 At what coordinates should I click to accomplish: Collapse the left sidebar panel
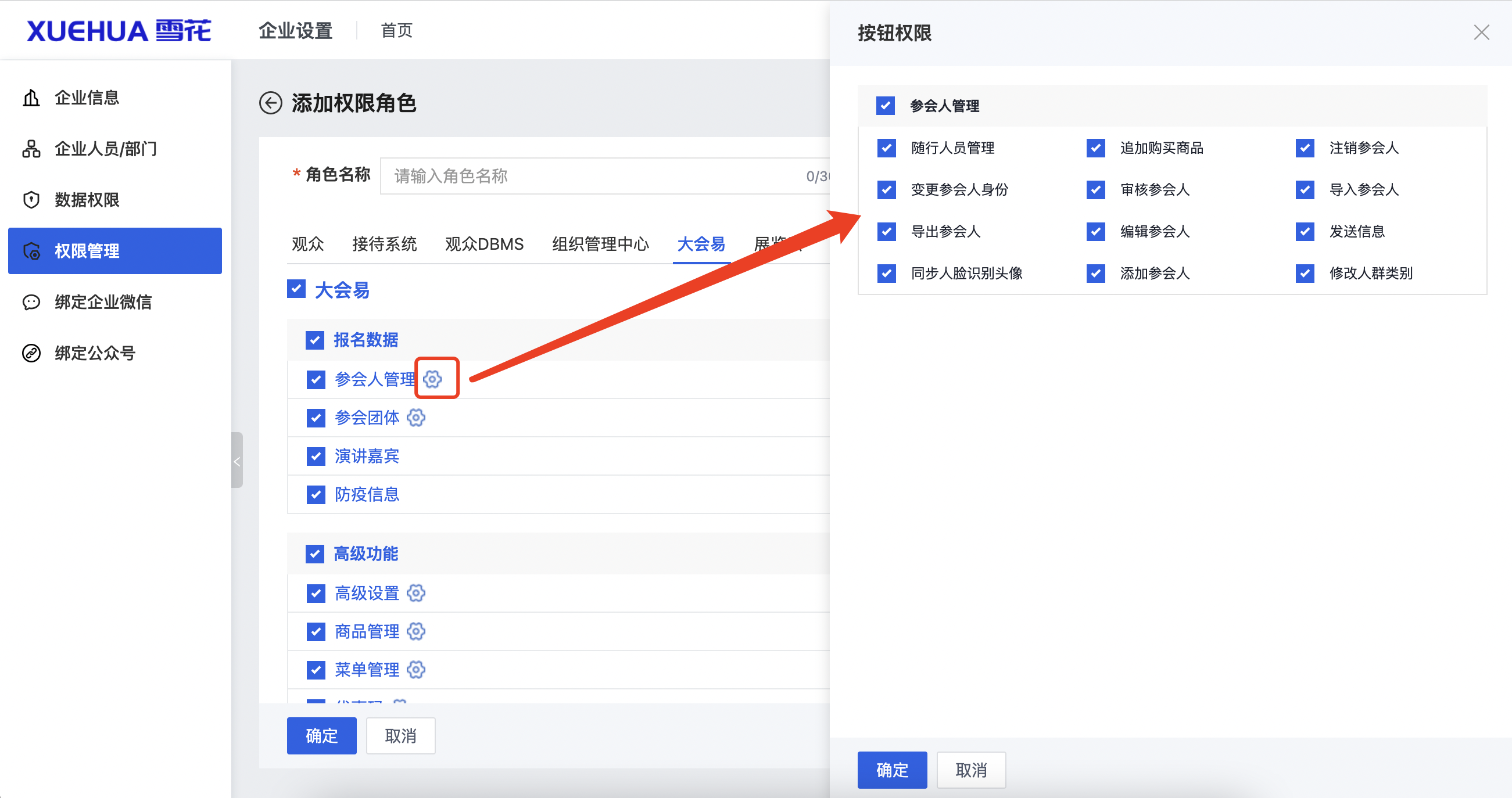(237, 461)
